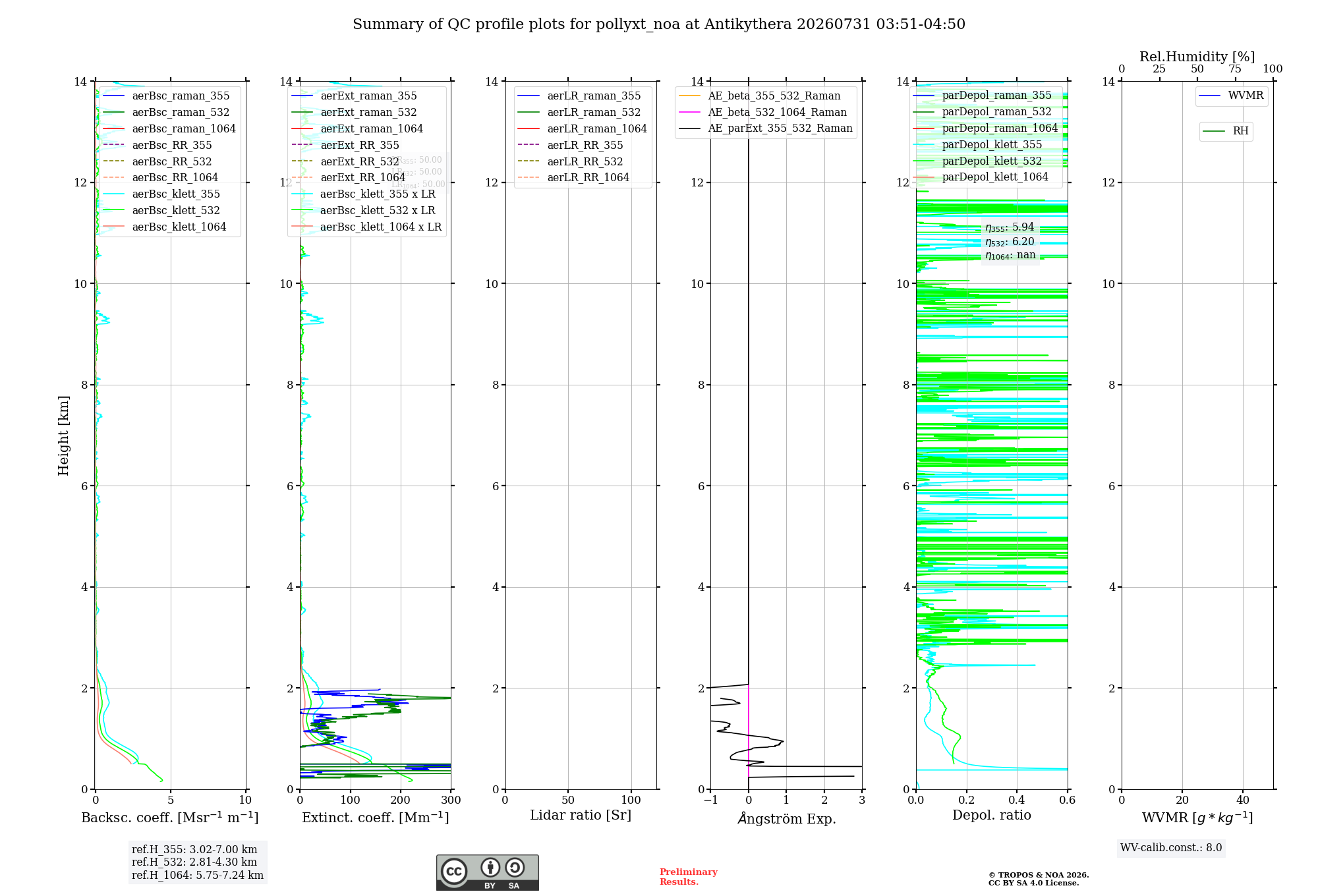Select the aerLR_RR_355 legend entry
This screenshot has width=1318, height=896.
tap(569, 145)
